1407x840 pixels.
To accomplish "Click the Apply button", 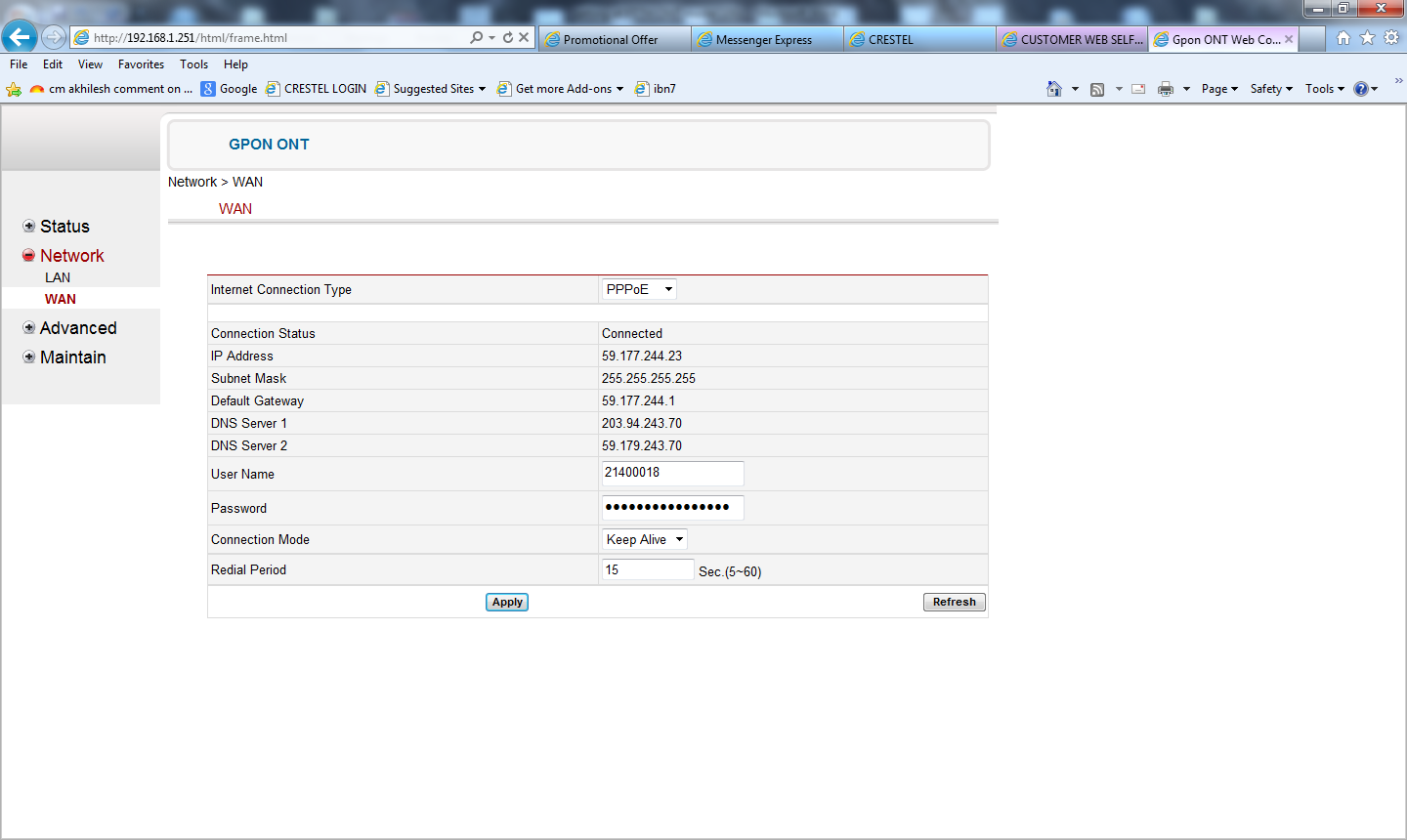I will point(507,602).
